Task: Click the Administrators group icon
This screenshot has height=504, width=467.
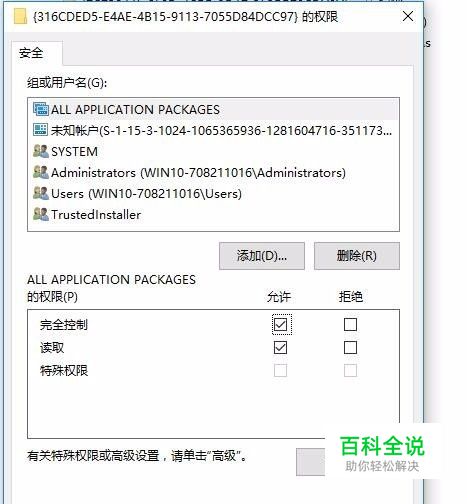Action: point(41,172)
